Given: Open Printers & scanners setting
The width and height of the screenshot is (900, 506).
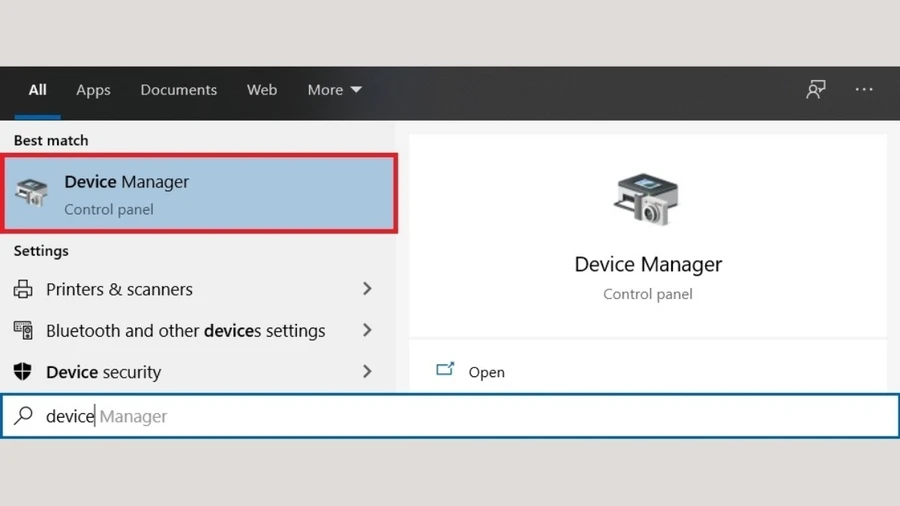Looking at the screenshot, I should click(198, 289).
